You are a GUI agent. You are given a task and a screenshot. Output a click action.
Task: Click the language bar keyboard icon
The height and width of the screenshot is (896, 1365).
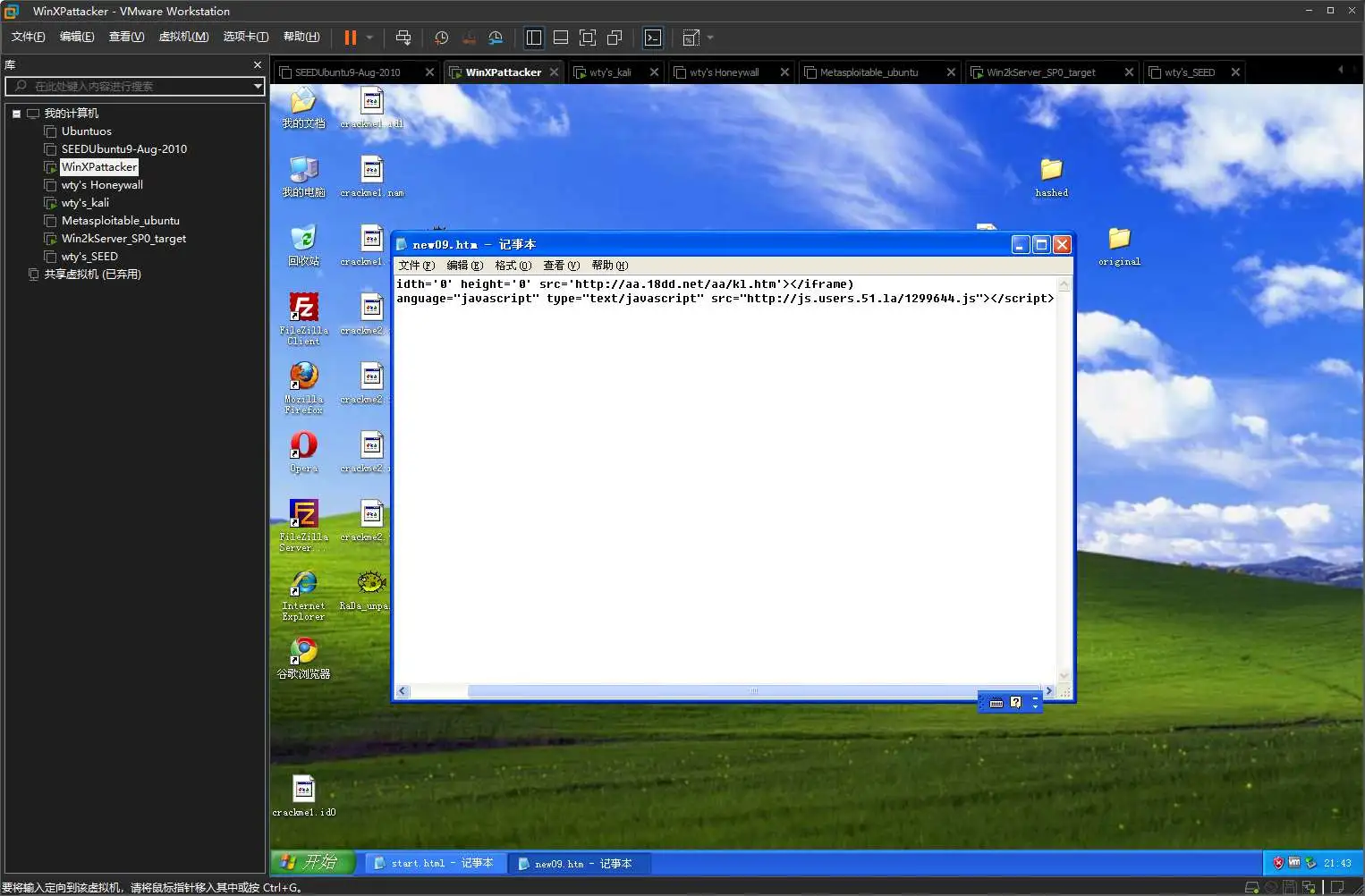point(996,703)
